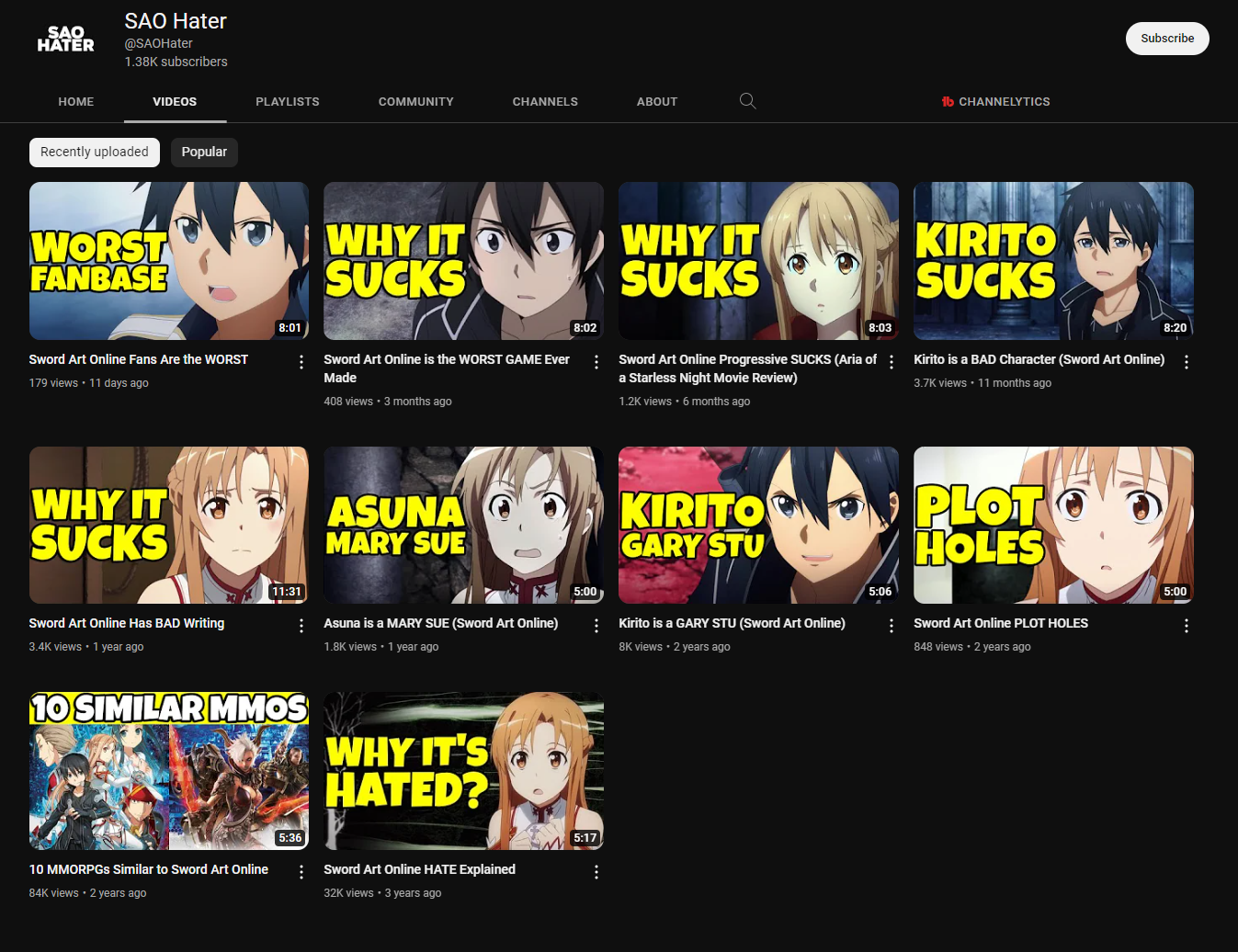Viewport: 1238px width, 952px height.
Task: Open options menu for Sword Art Online PLOT HOLES
Action: tap(1187, 626)
